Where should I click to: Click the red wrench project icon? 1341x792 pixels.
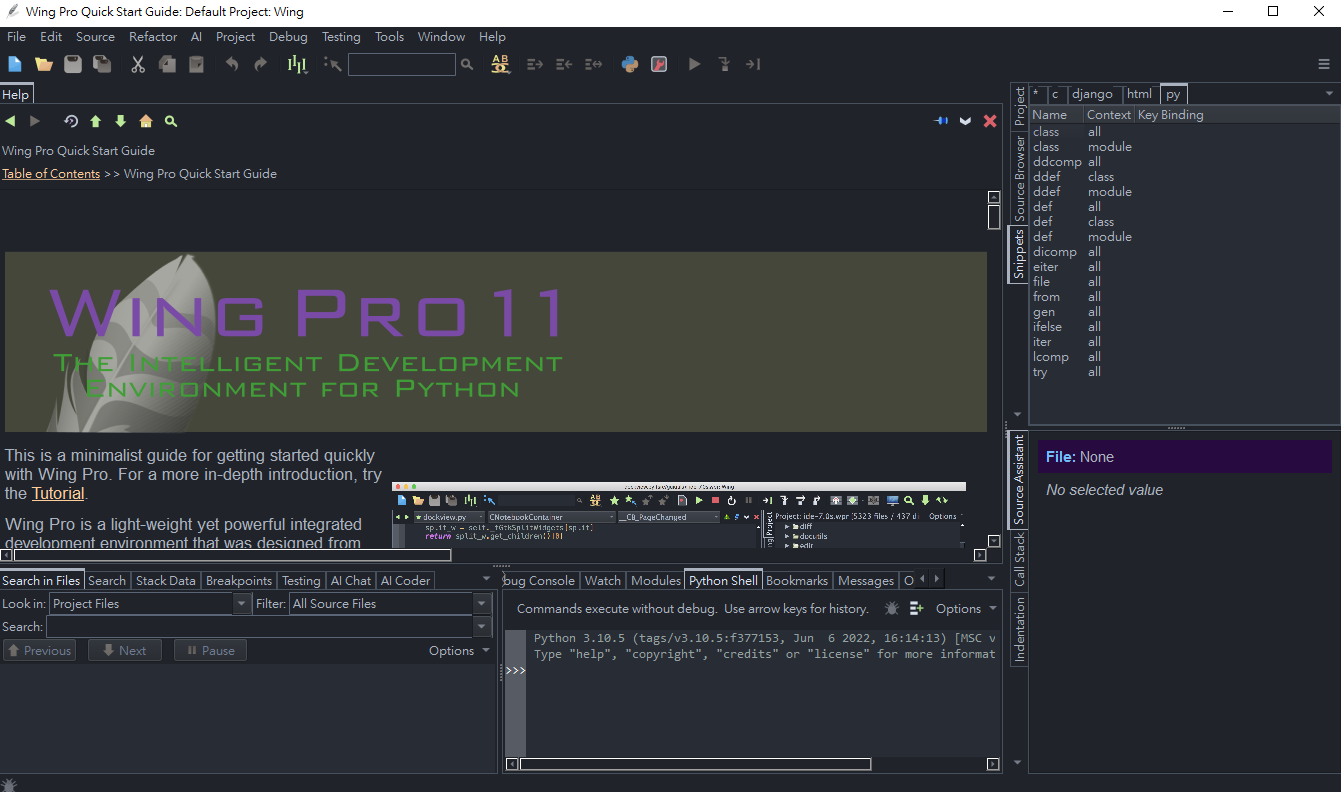[x=659, y=64]
